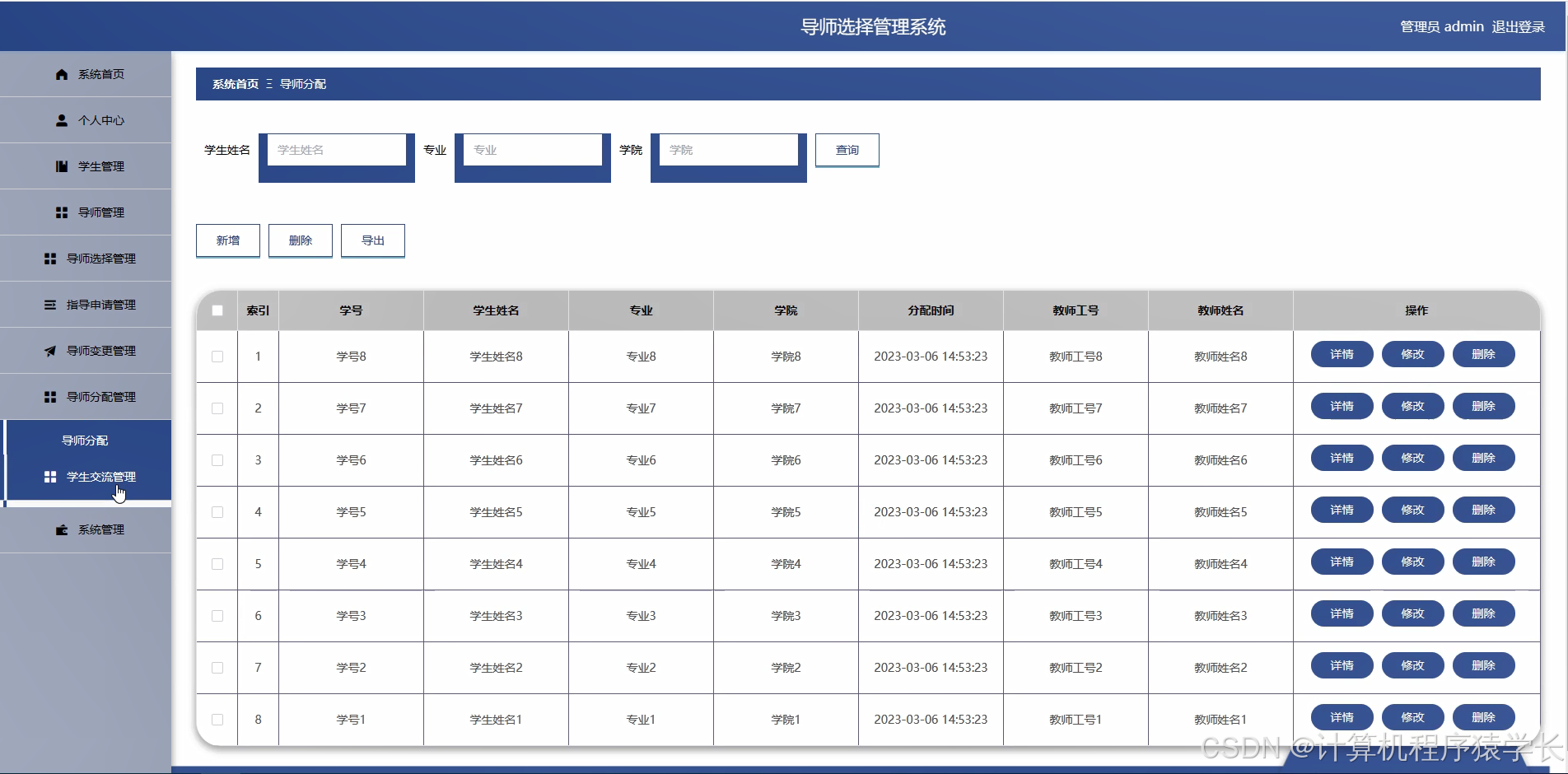Focus the 学生姓名 search input
Viewport: 1568px width, 774px height.
click(x=337, y=150)
